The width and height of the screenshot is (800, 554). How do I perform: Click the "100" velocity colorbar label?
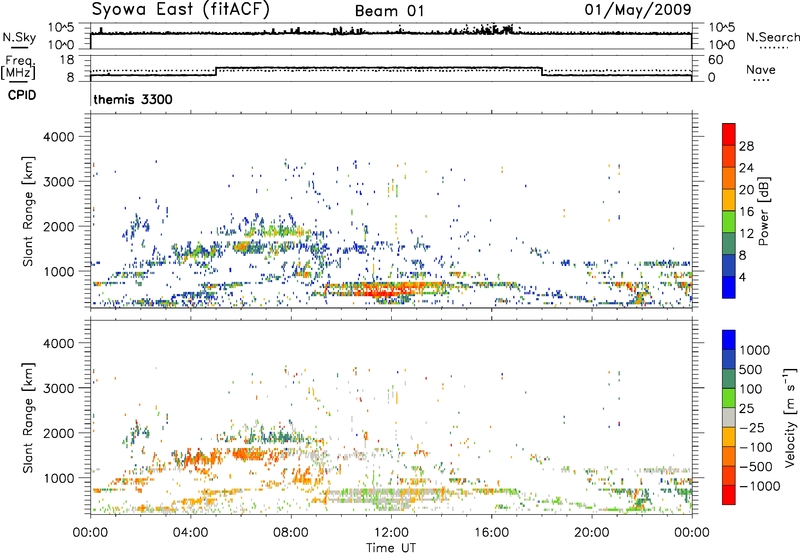(751, 389)
